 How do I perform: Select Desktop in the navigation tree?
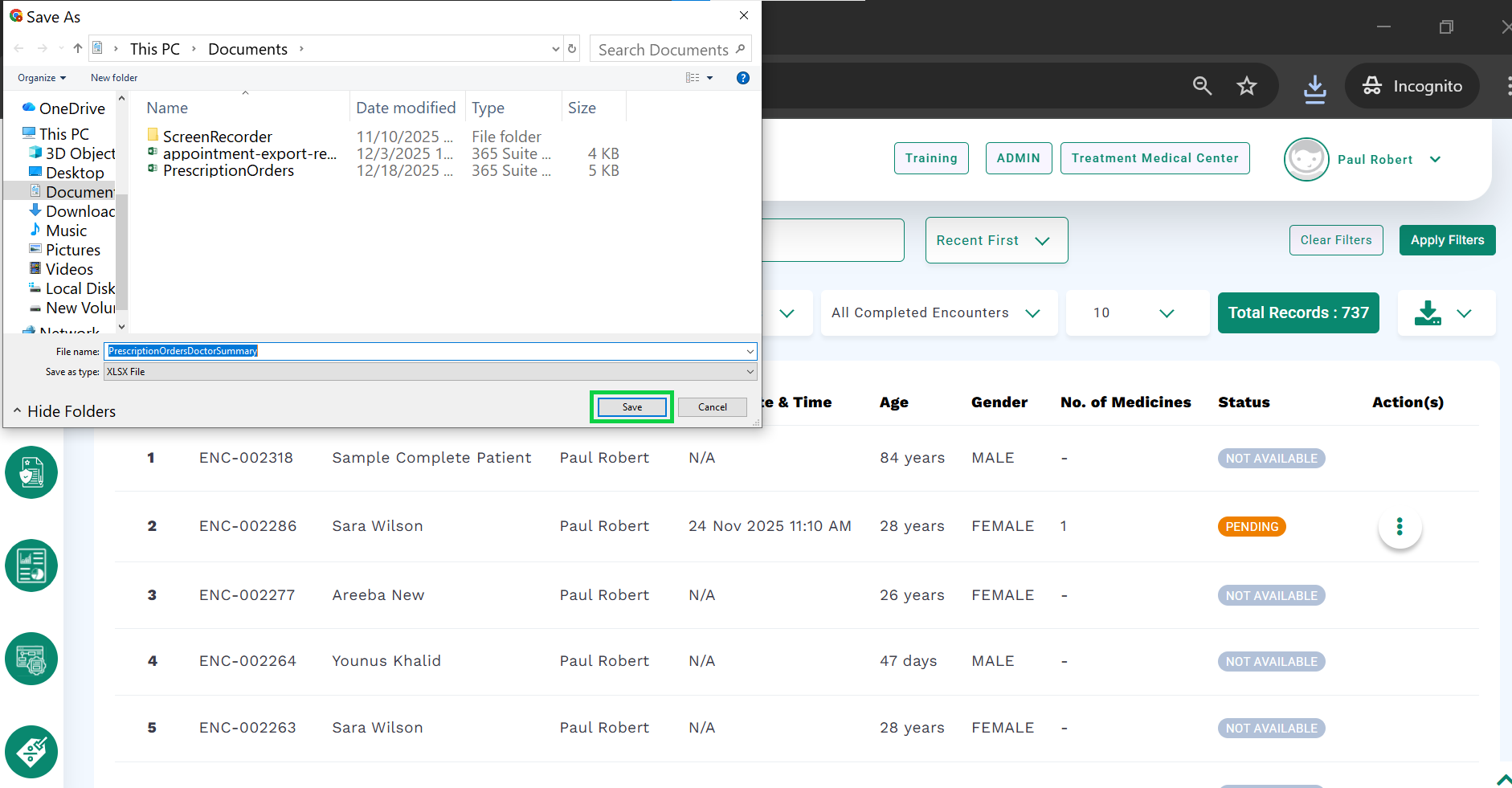point(75,173)
